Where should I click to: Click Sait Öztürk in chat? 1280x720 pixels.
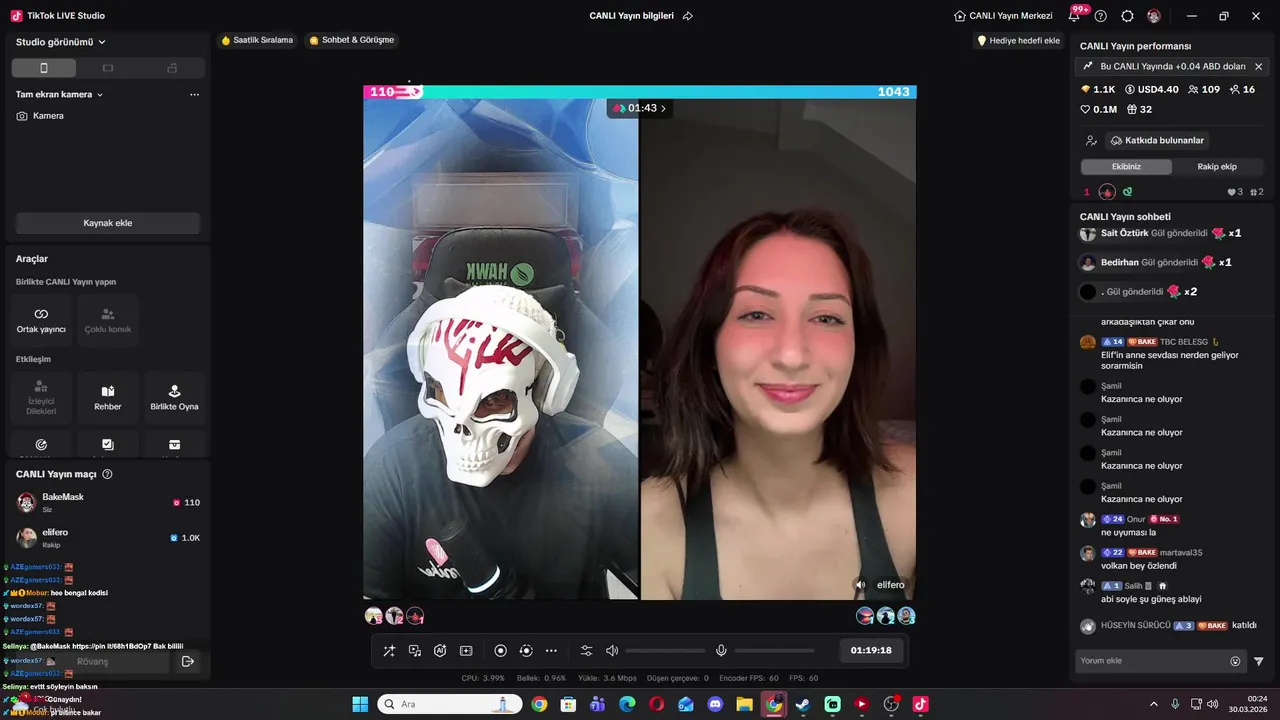pos(1124,233)
